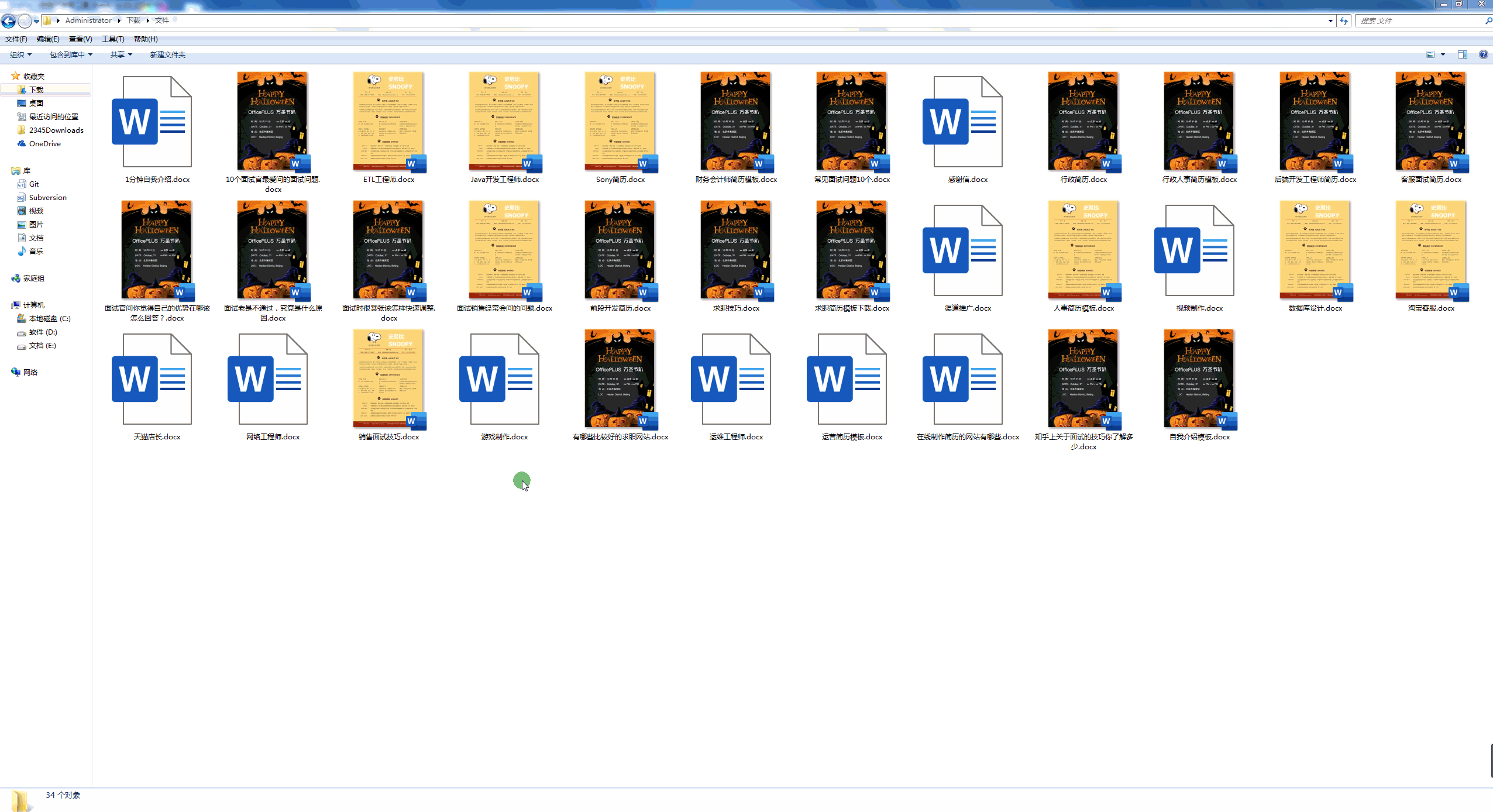
Task: Open OneDrive in the favorites sidebar
Action: [44, 143]
